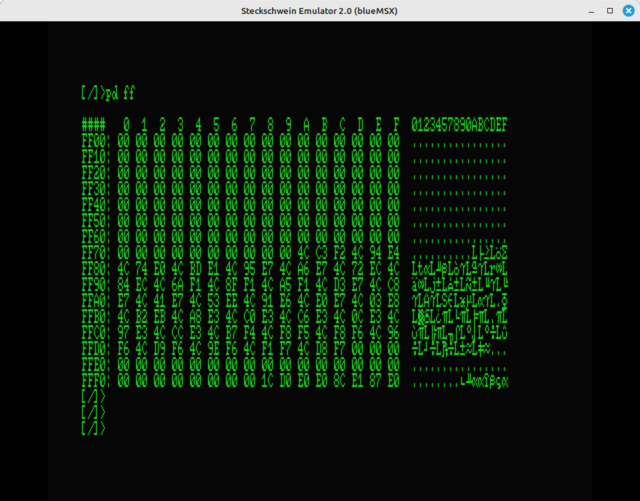Screen dimensions: 640x501
Task: Maximize the emulator window
Action: click(x=610, y=11)
